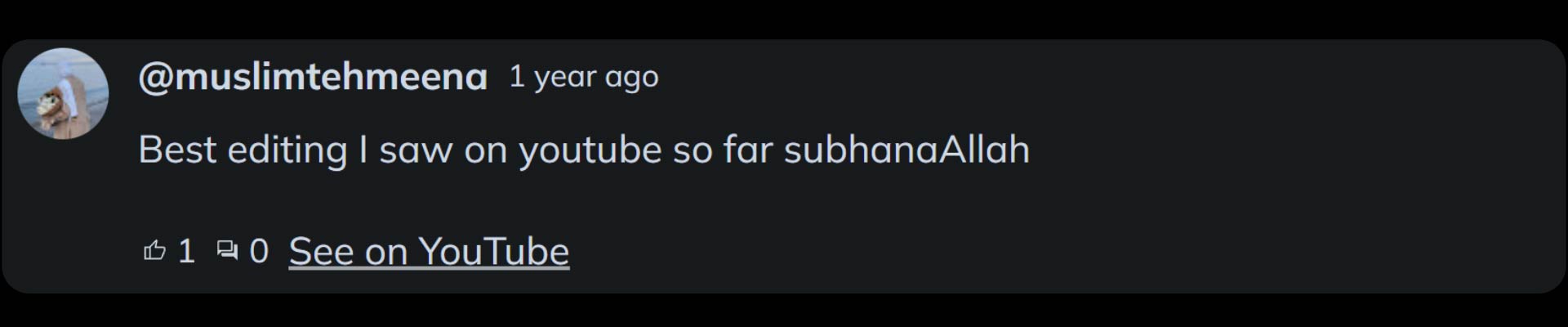Click the word "See" in the link
Screen dimensions: 1568x327
pyautogui.click(x=321, y=251)
